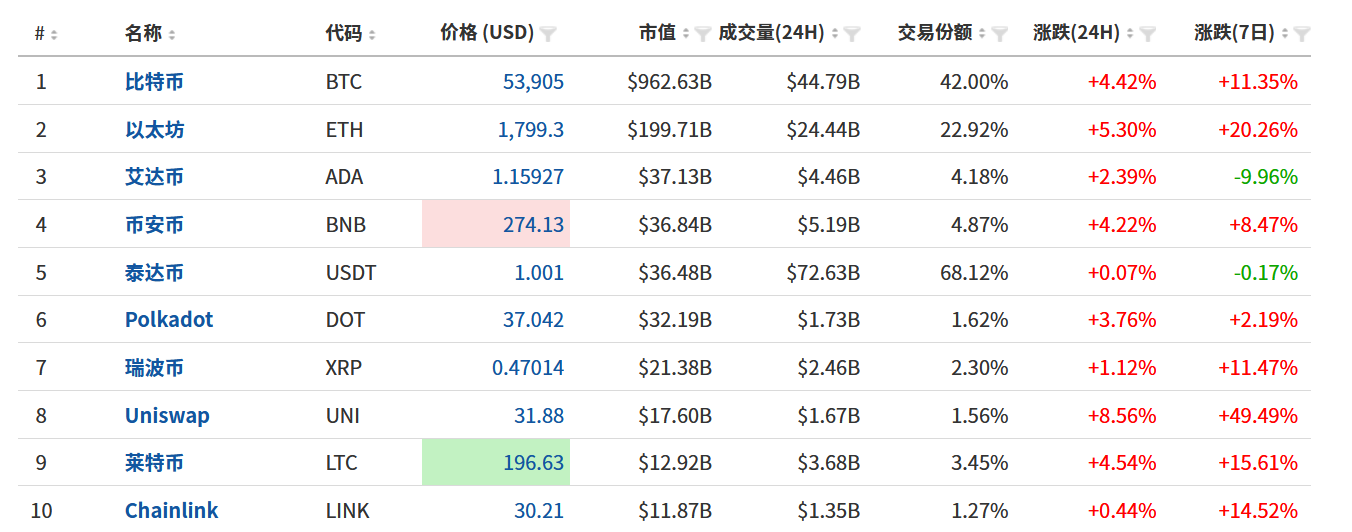Click the 市值 column header label
This screenshot has height=532, width=1352.
point(658,33)
